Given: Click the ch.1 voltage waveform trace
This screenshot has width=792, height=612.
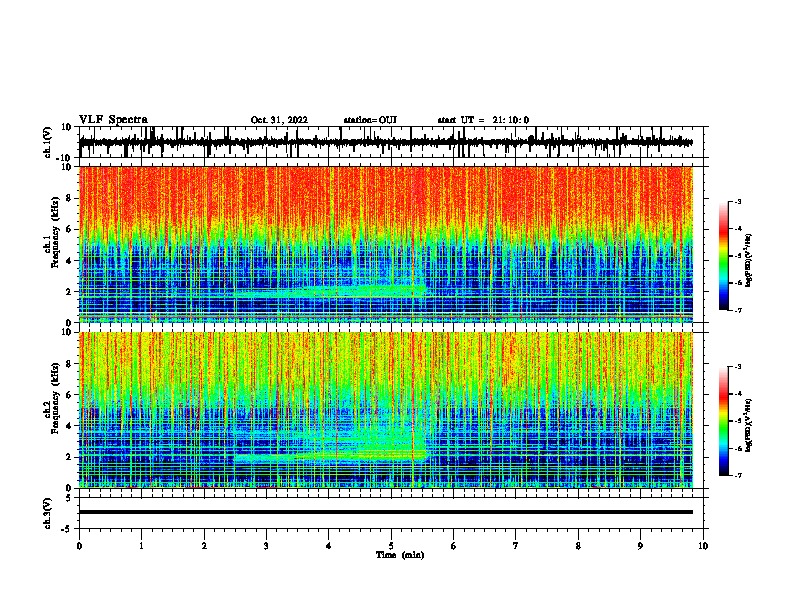Looking at the screenshot, I should point(385,143).
